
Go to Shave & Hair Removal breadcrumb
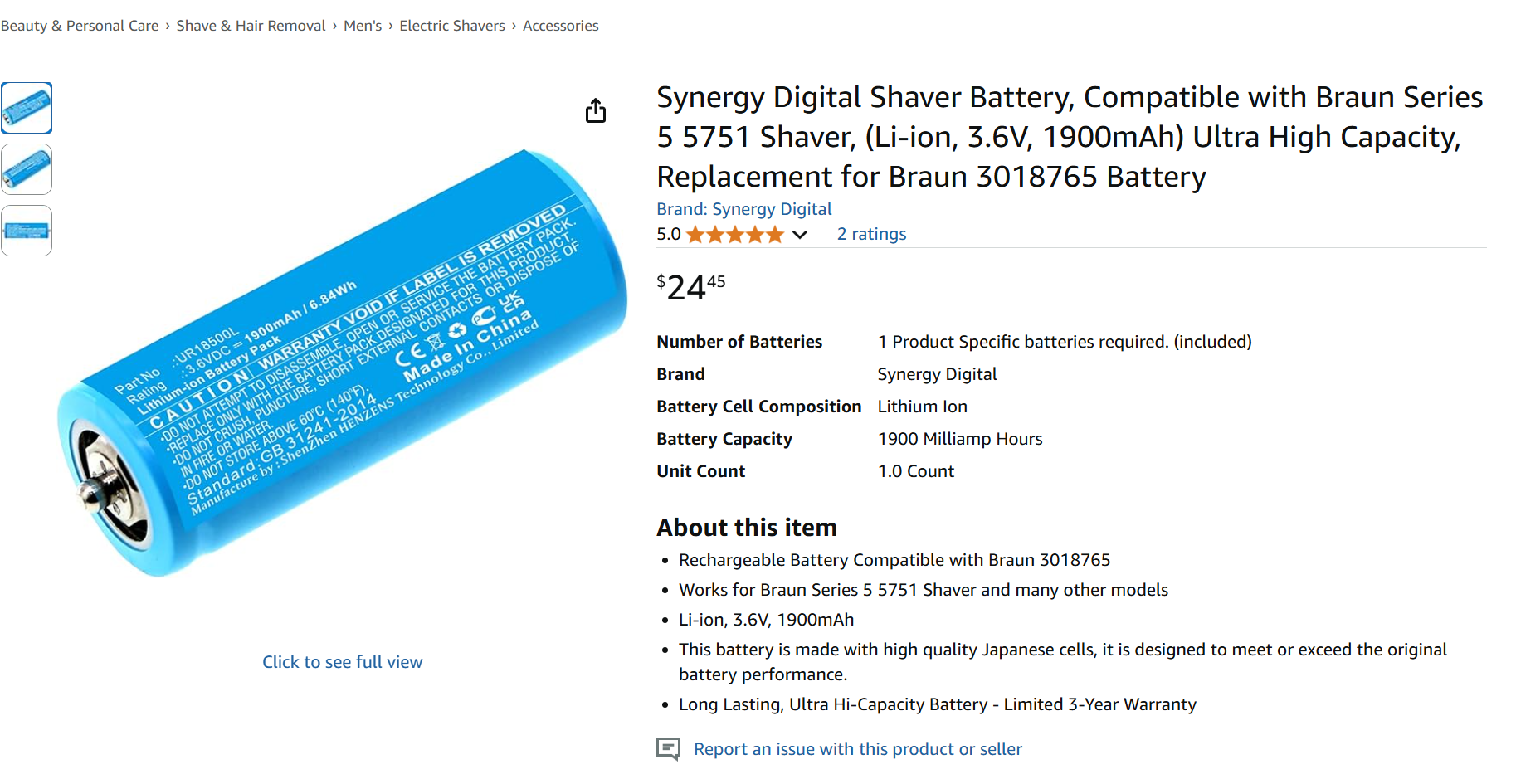(251, 26)
